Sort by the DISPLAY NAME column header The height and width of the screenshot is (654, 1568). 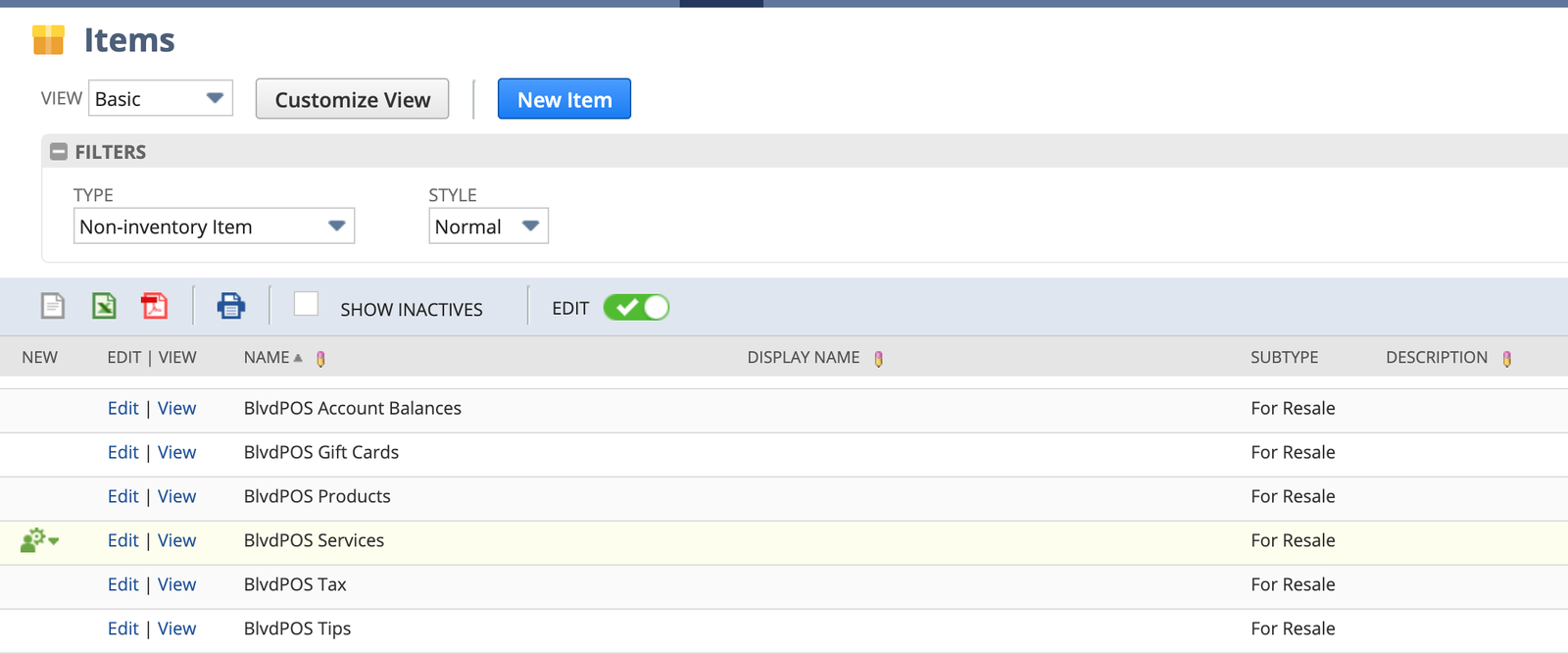coord(804,358)
